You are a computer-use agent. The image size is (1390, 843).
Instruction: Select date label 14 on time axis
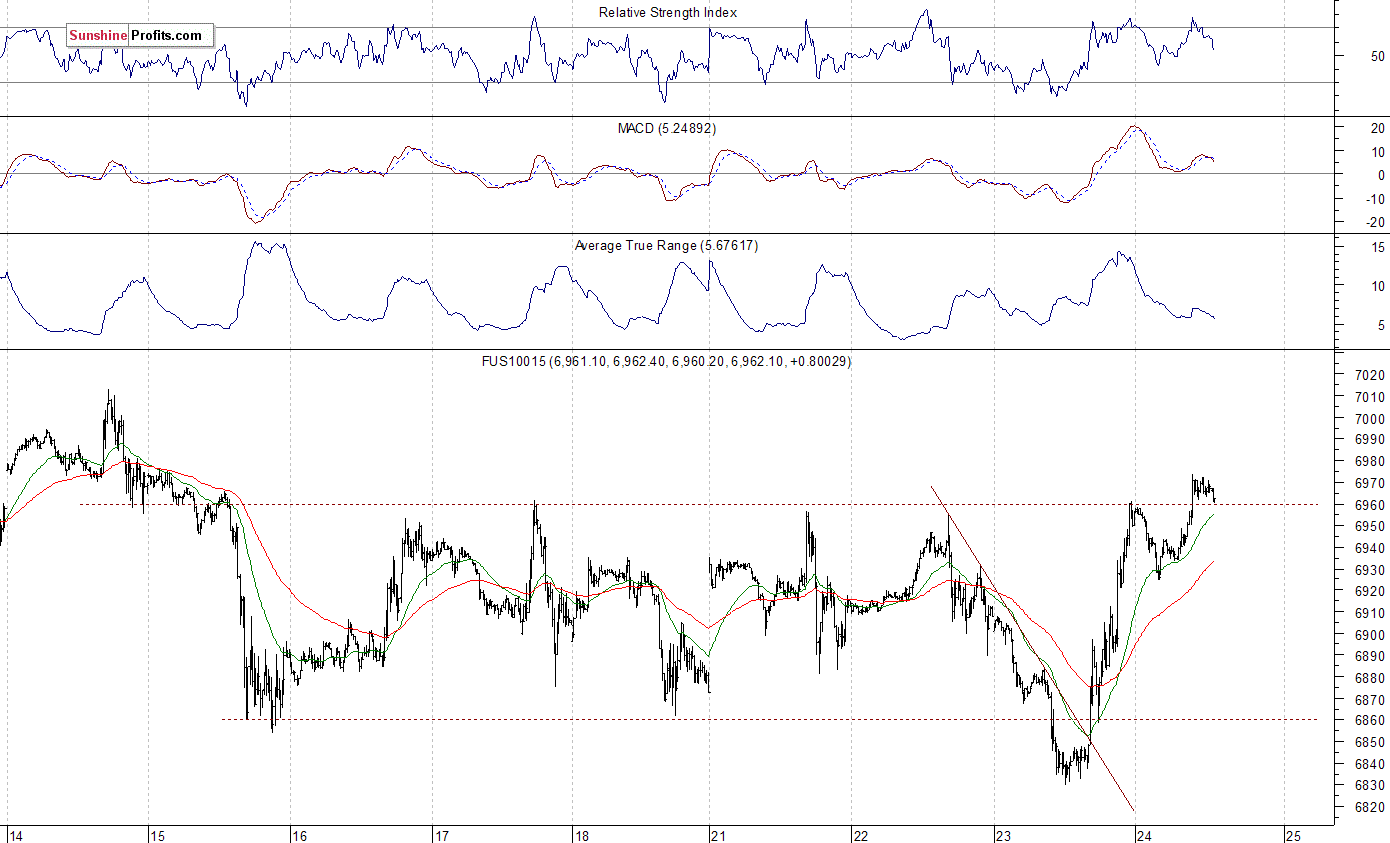[16, 835]
